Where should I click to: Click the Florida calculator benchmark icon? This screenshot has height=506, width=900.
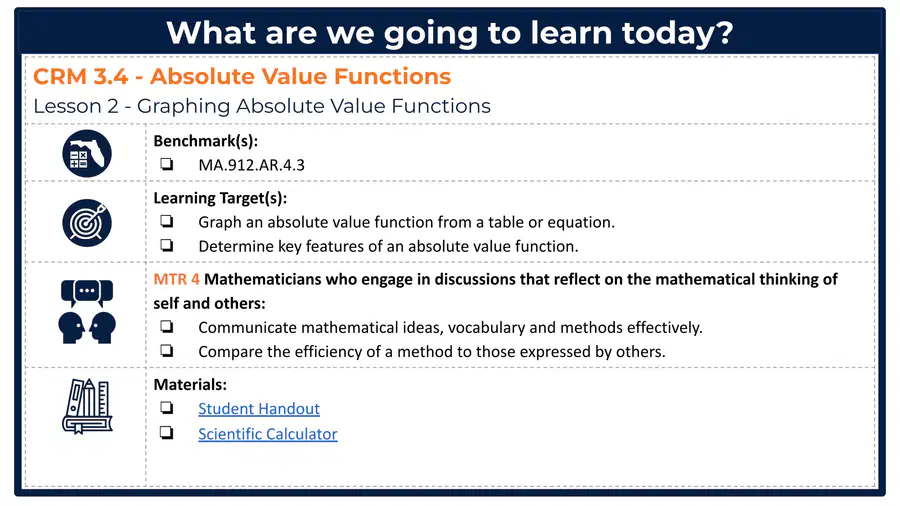[87, 153]
